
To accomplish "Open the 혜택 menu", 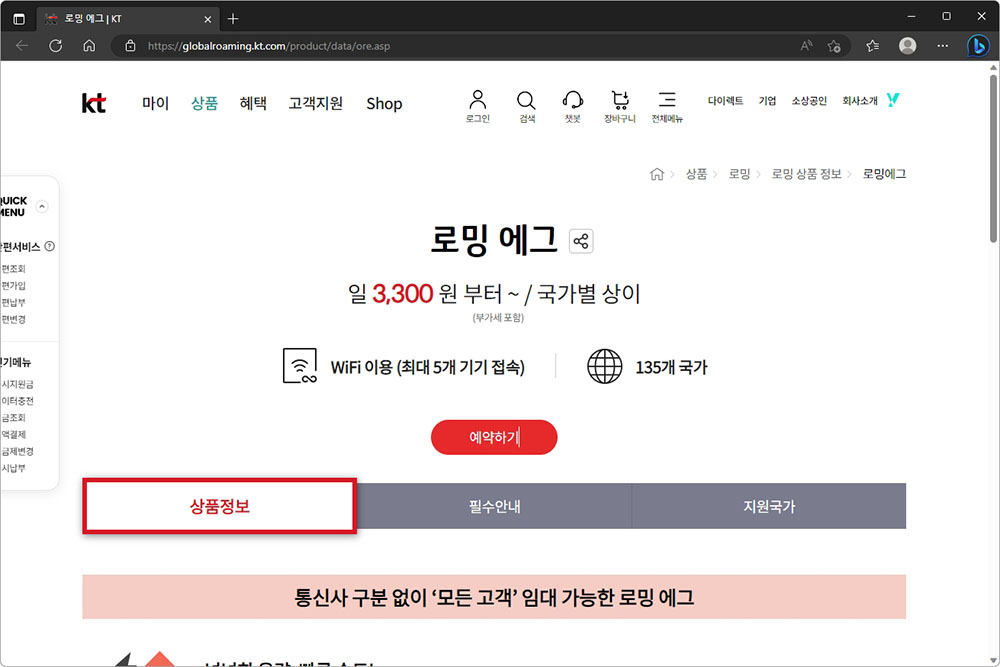I will click(253, 103).
